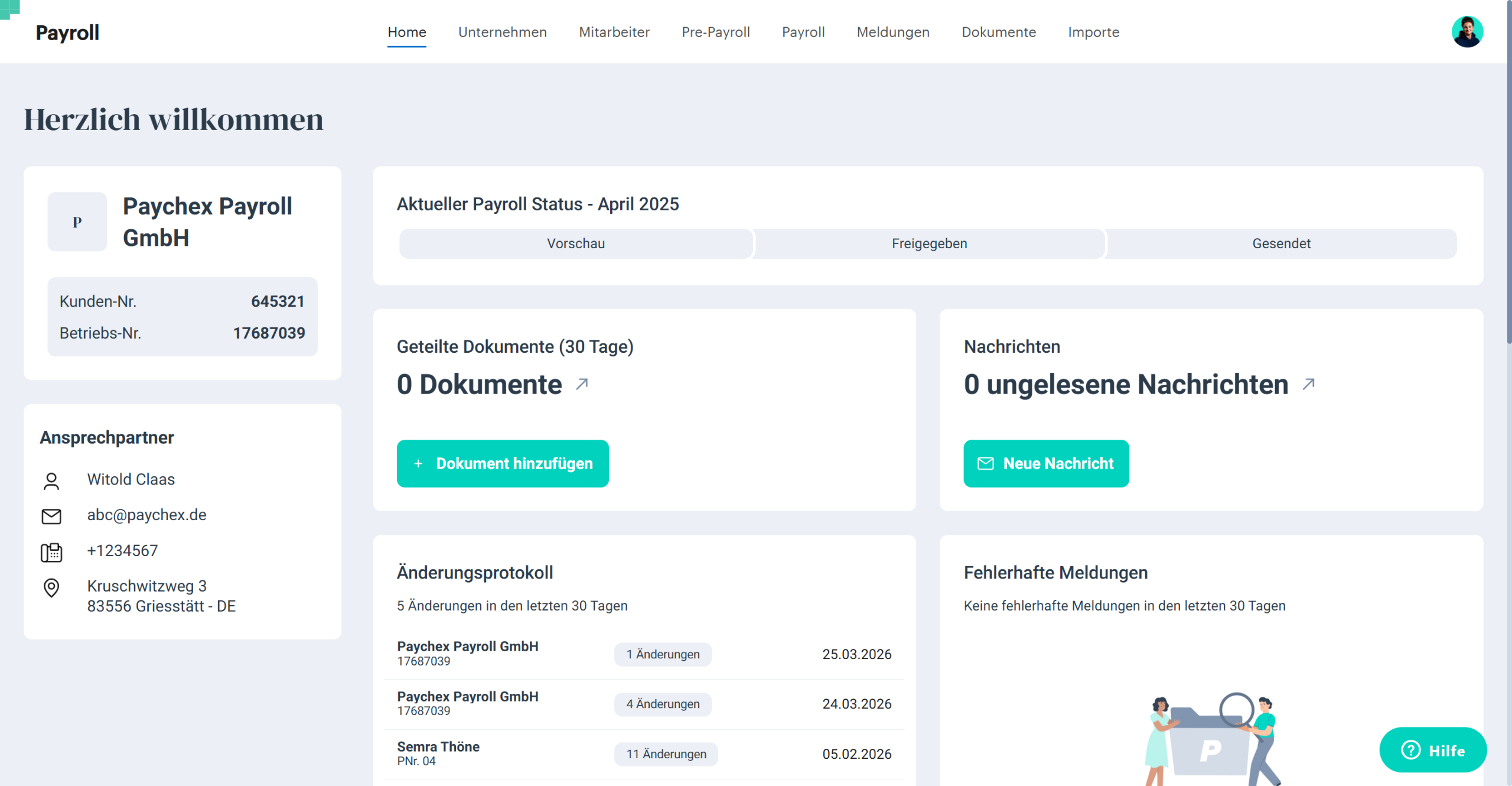The width and height of the screenshot is (1512, 786).
Task: Click the company logo tile with letter P
Action: coord(77,222)
